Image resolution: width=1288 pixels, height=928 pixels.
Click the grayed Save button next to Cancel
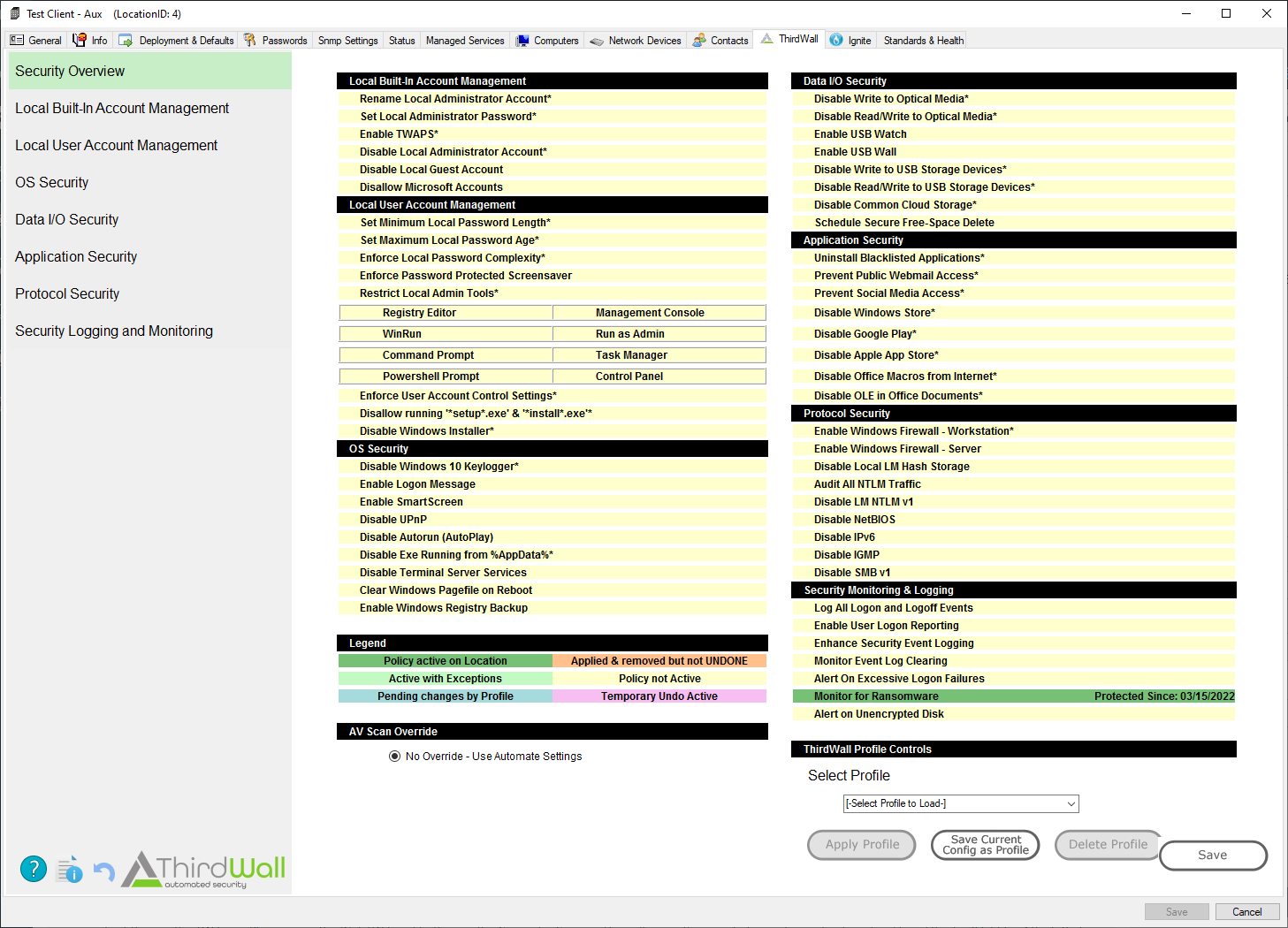coord(1177,912)
